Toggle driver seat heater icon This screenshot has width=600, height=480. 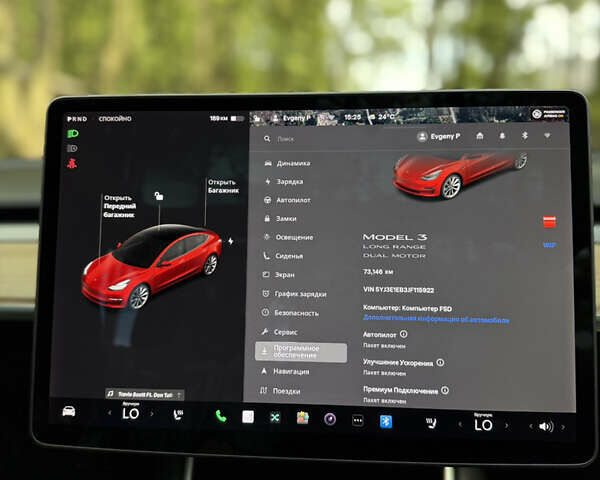(178, 413)
